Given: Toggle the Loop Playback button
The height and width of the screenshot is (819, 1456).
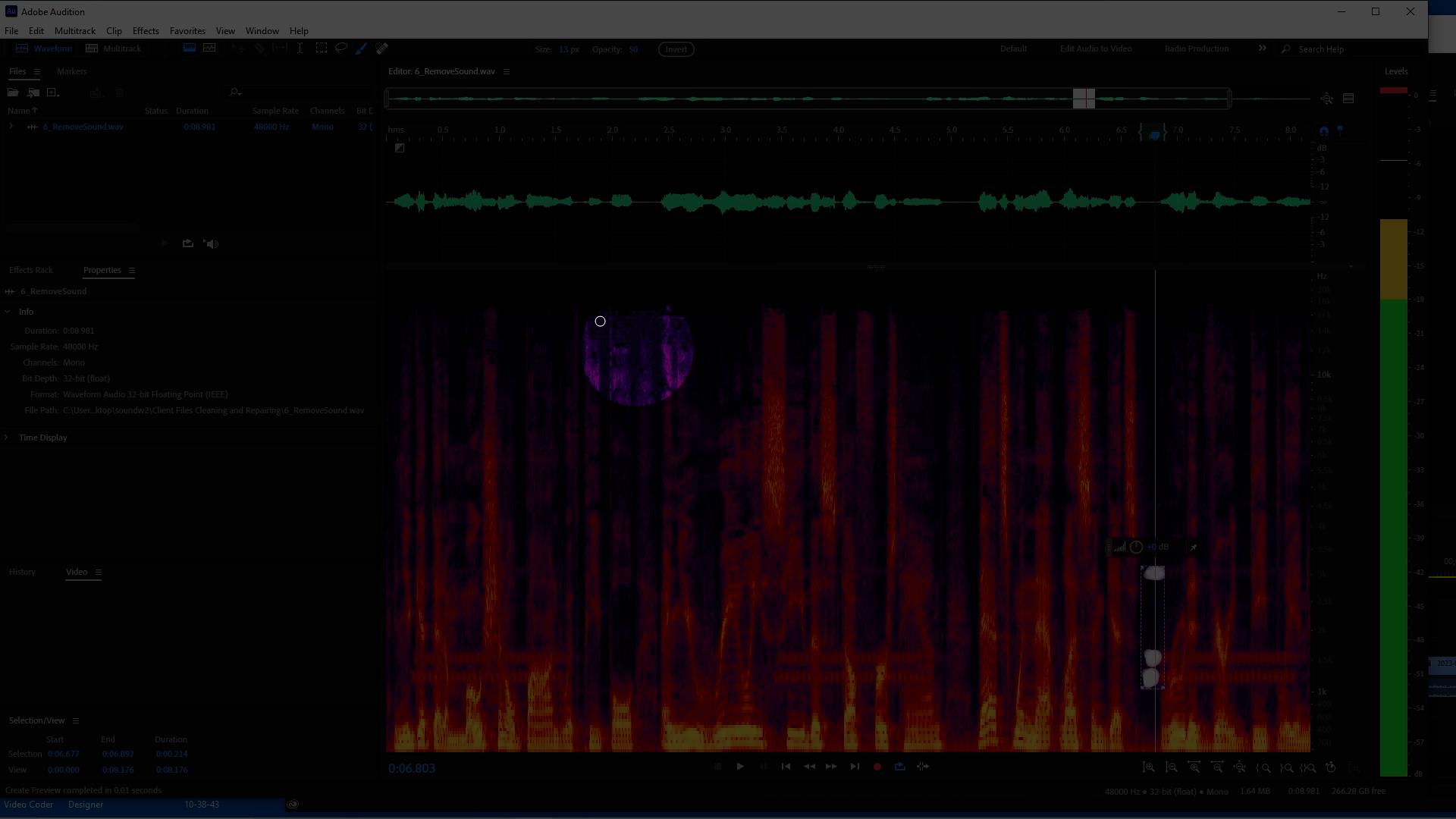Looking at the screenshot, I should click(900, 767).
